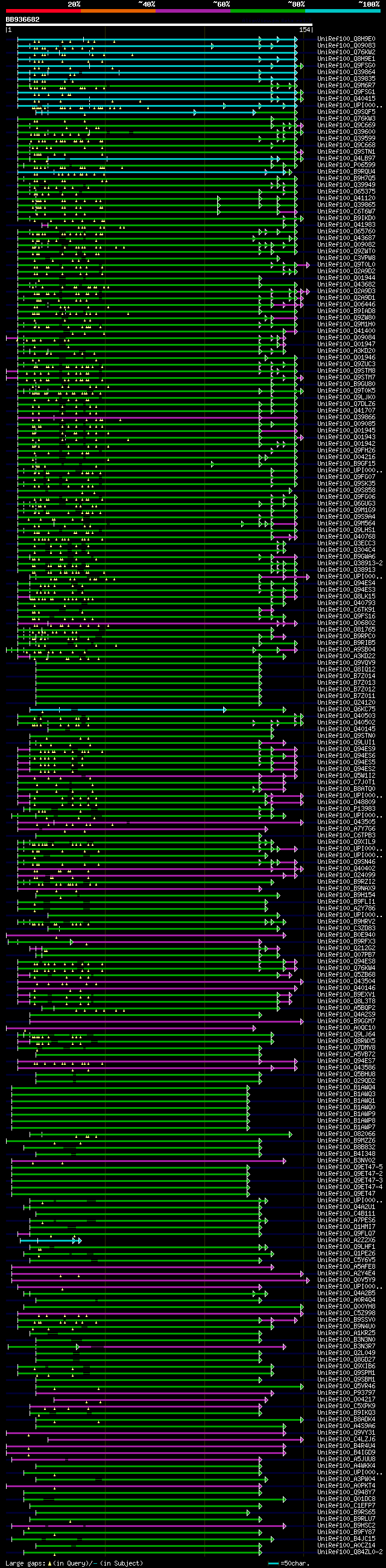Viewport: 386px width, 1568px height.
Task: Select hit UniRef100_Q9VQV9
Action: pyautogui.click(x=346, y=663)
